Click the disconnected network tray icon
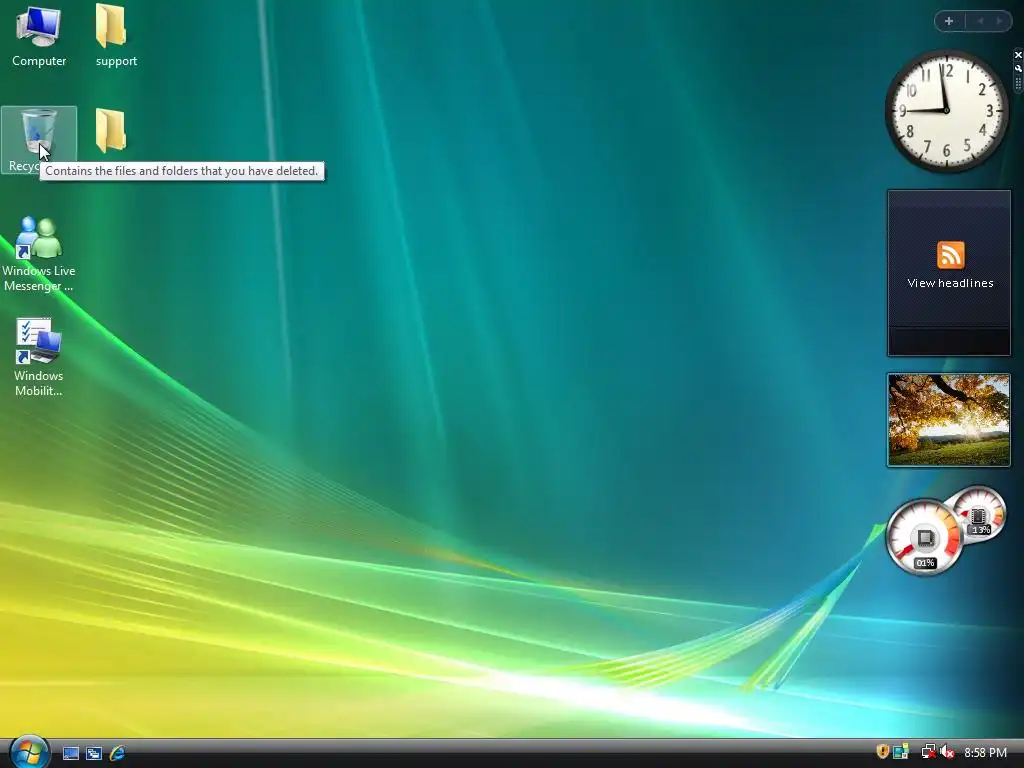This screenshot has height=768, width=1024. (928, 752)
